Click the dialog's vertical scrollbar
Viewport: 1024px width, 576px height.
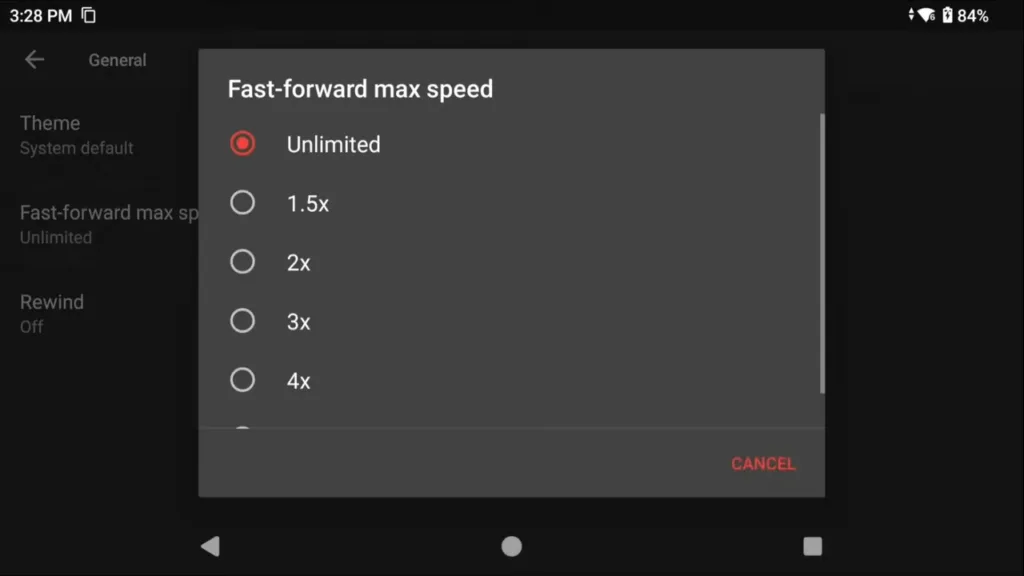[x=822, y=252]
